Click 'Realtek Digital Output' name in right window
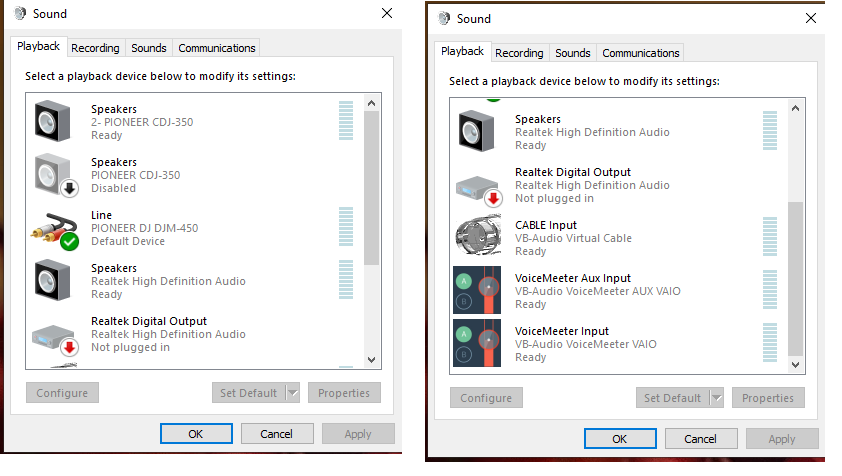842x476 pixels. 573,172
